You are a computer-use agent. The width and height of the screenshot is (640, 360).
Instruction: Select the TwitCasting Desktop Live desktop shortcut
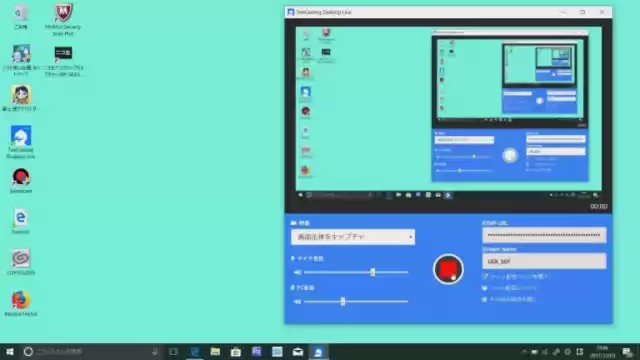pos(21,142)
